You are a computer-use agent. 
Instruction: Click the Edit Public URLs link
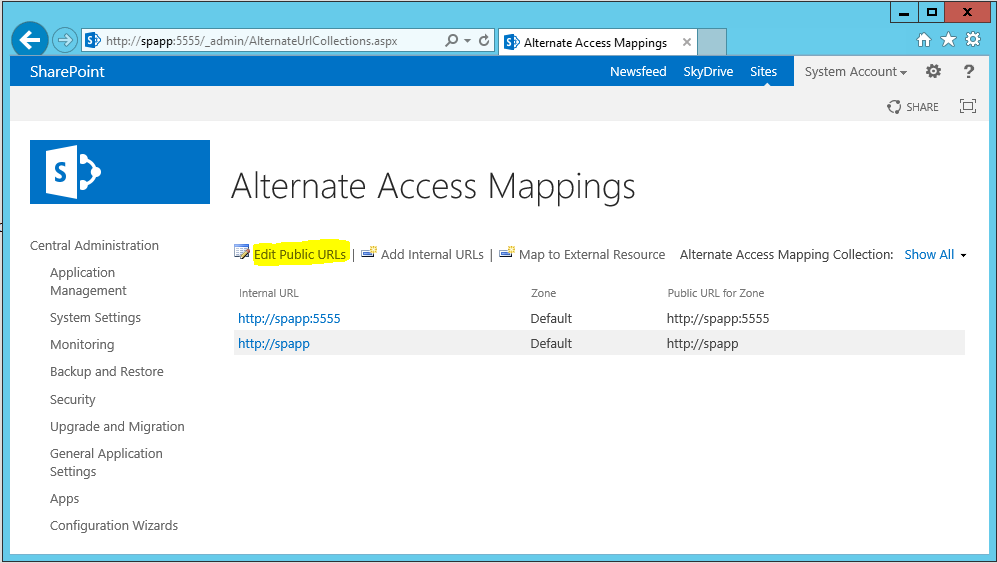tap(299, 254)
